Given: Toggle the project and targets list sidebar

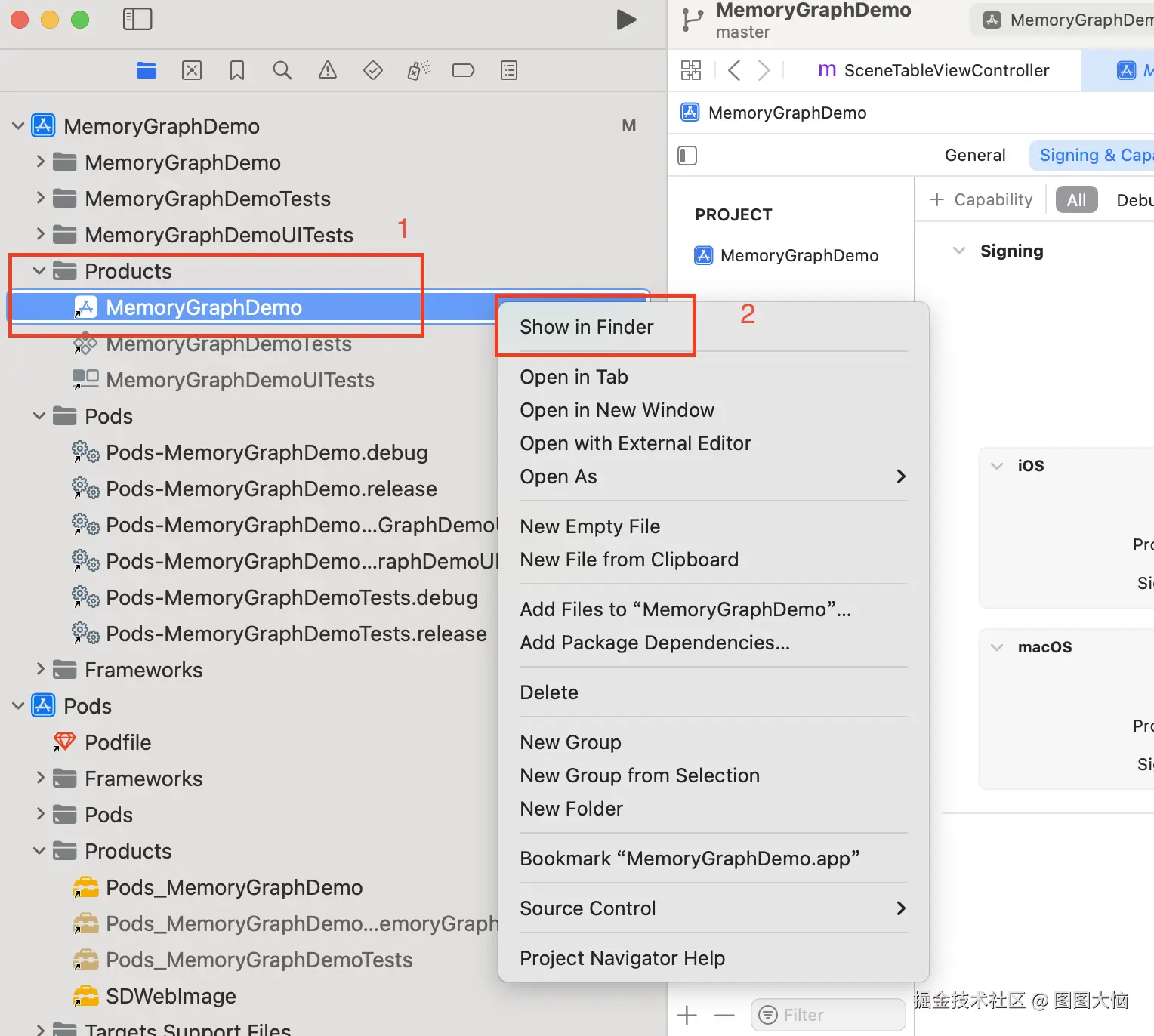Looking at the screenshot, I should tap(687, 156).
